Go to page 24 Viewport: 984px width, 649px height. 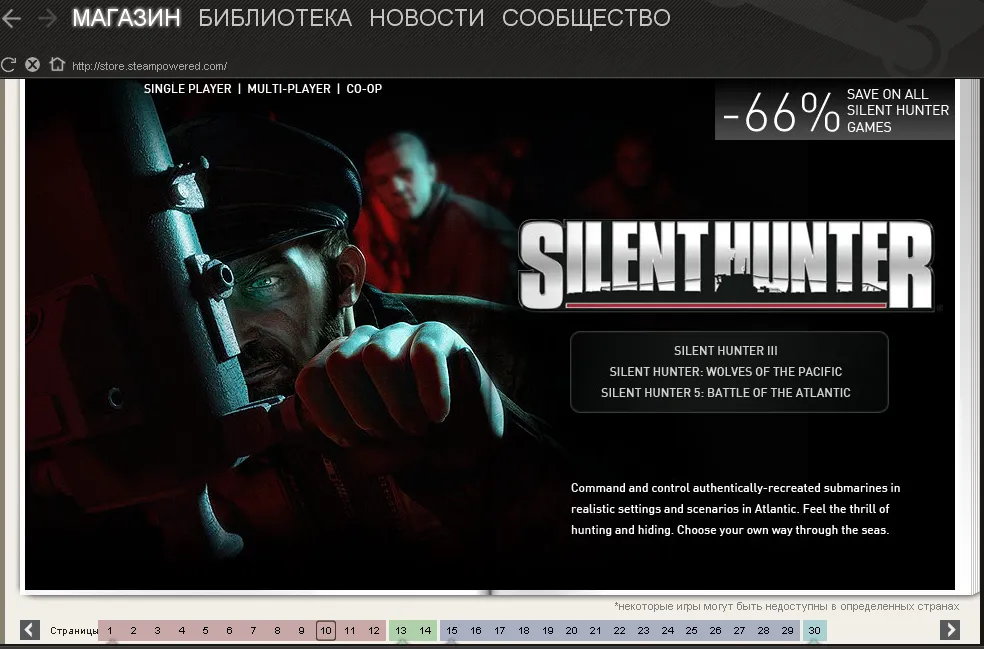pyautogui.click(x=668, y=630)
